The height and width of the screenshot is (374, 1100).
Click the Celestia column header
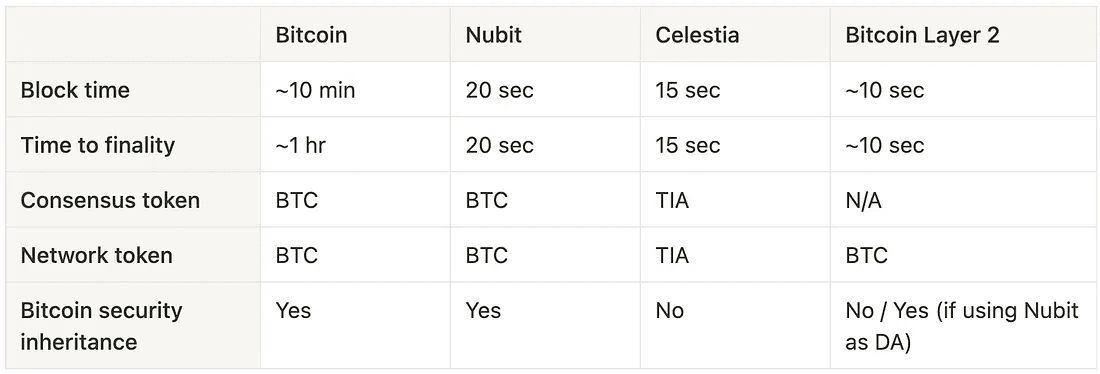697,35
